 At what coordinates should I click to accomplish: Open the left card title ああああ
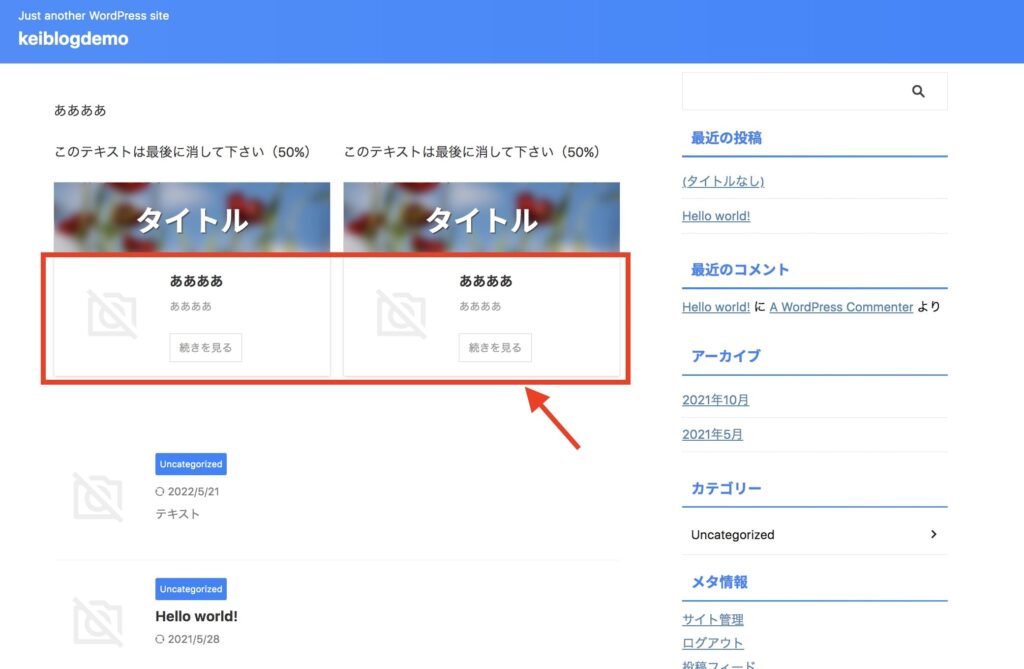click(197, 281)
